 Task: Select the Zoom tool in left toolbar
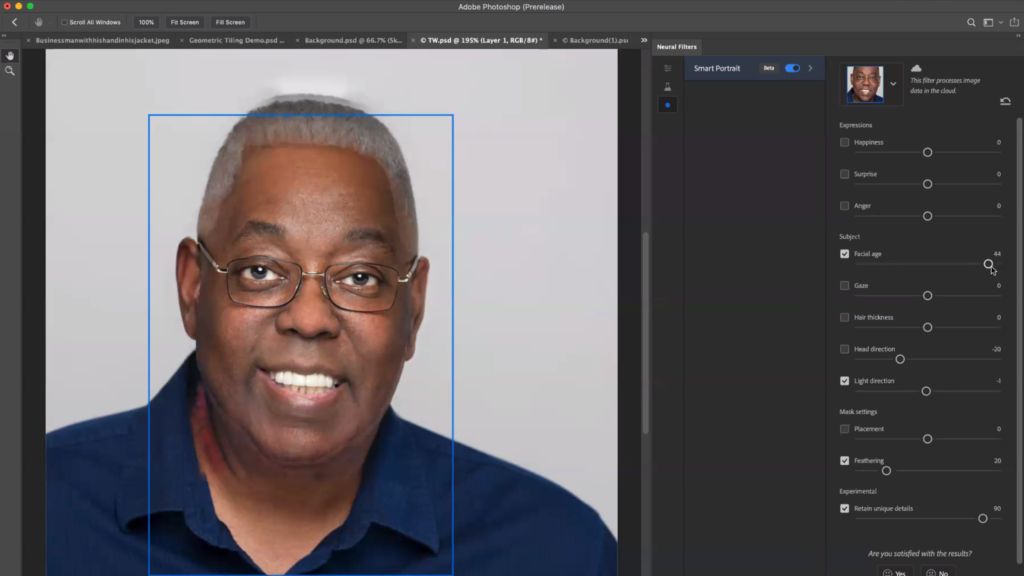click(10, 71)
